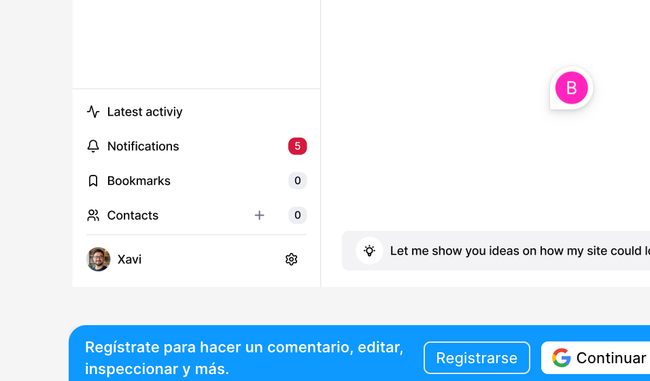Click the lightbulb idea icon
Screen dimensions: 650x381
(x=369, y=251)
